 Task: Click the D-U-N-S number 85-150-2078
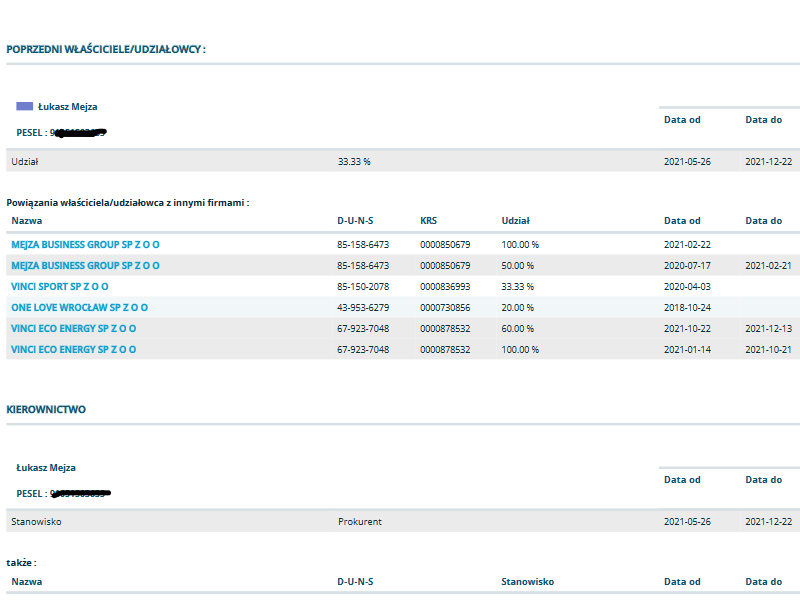[x=363, y=287]
